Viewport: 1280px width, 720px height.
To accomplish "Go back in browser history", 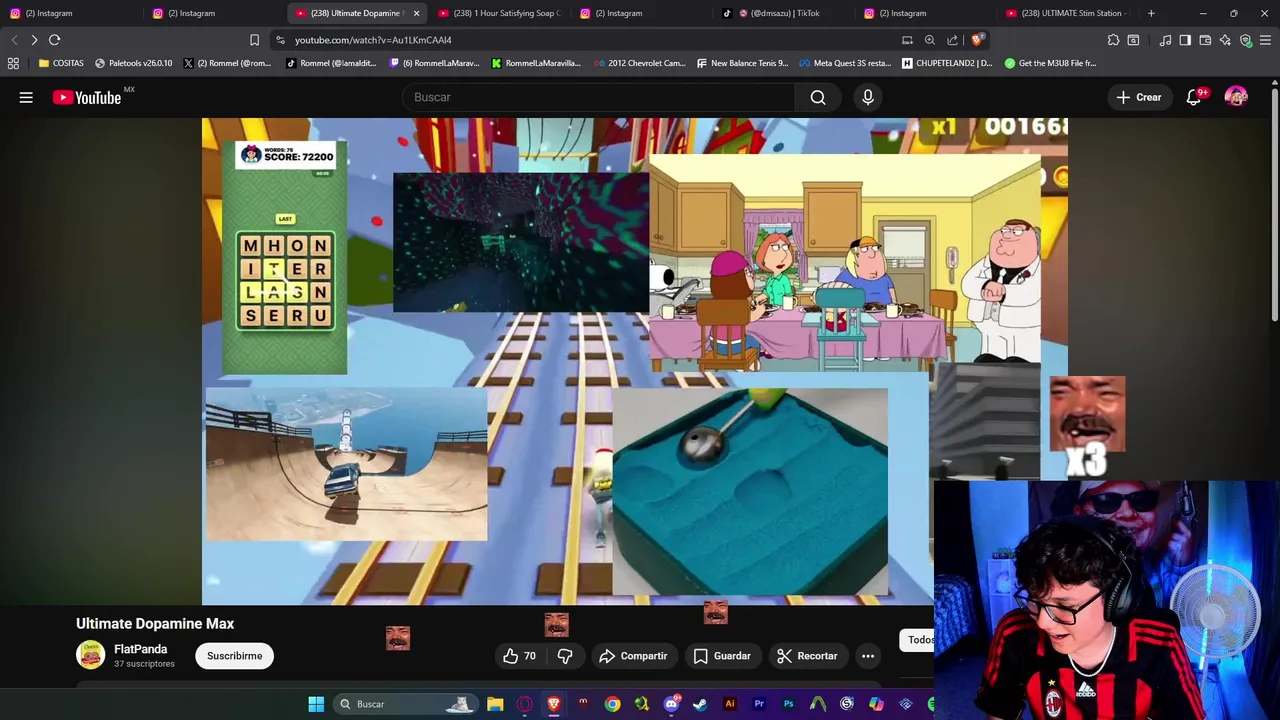I will 14,40.
